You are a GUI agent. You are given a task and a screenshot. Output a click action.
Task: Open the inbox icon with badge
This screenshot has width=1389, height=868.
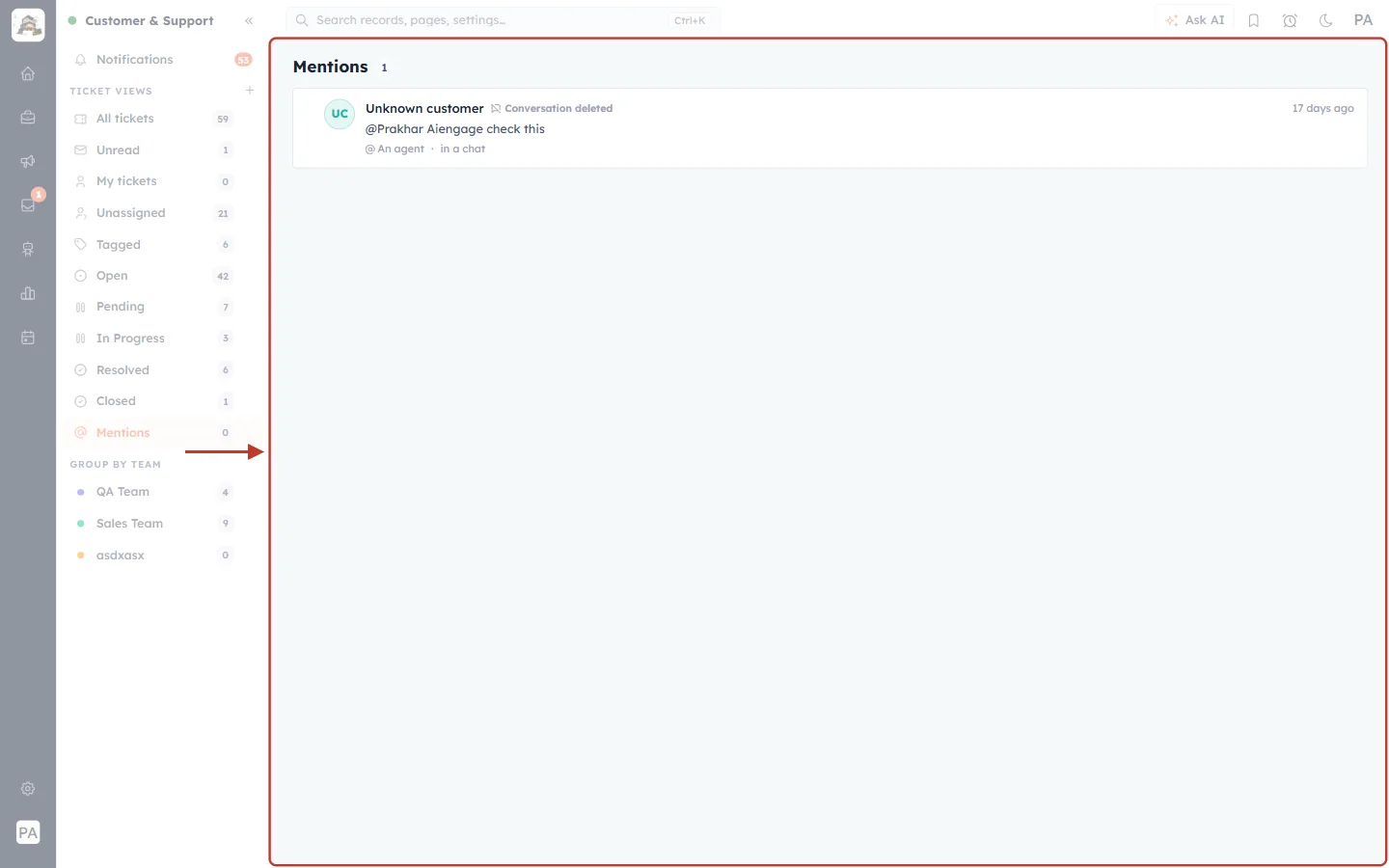click(28, 204)
